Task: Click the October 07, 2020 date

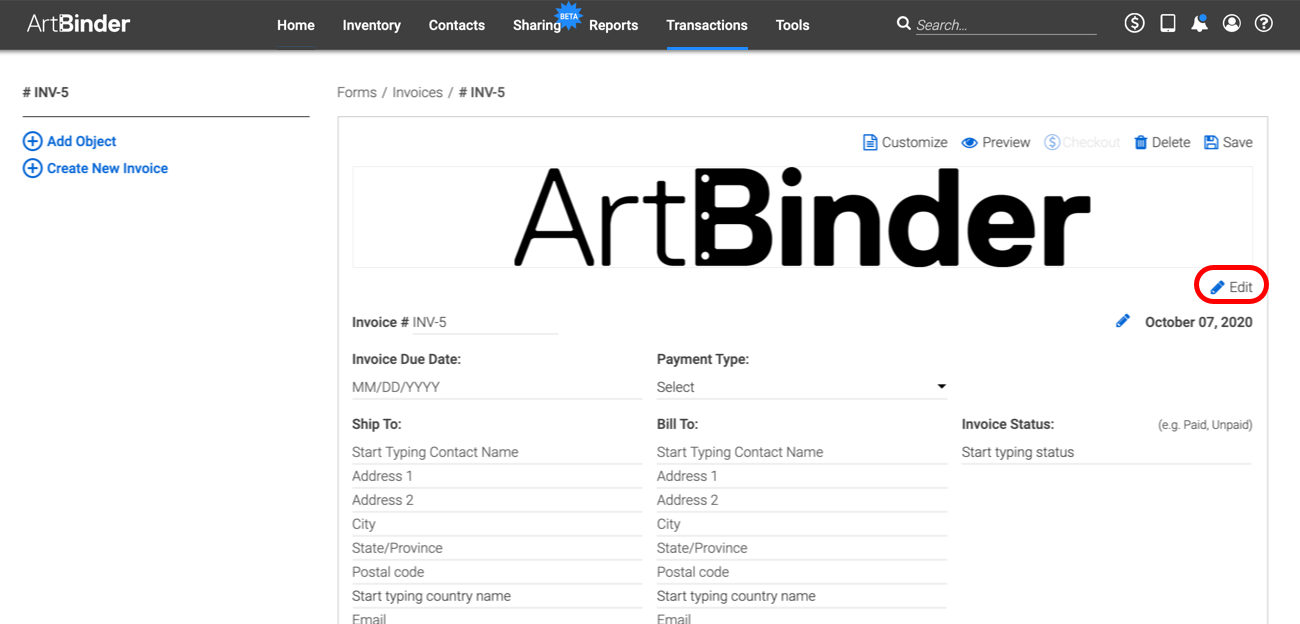Action: (x=1198, y=322)
